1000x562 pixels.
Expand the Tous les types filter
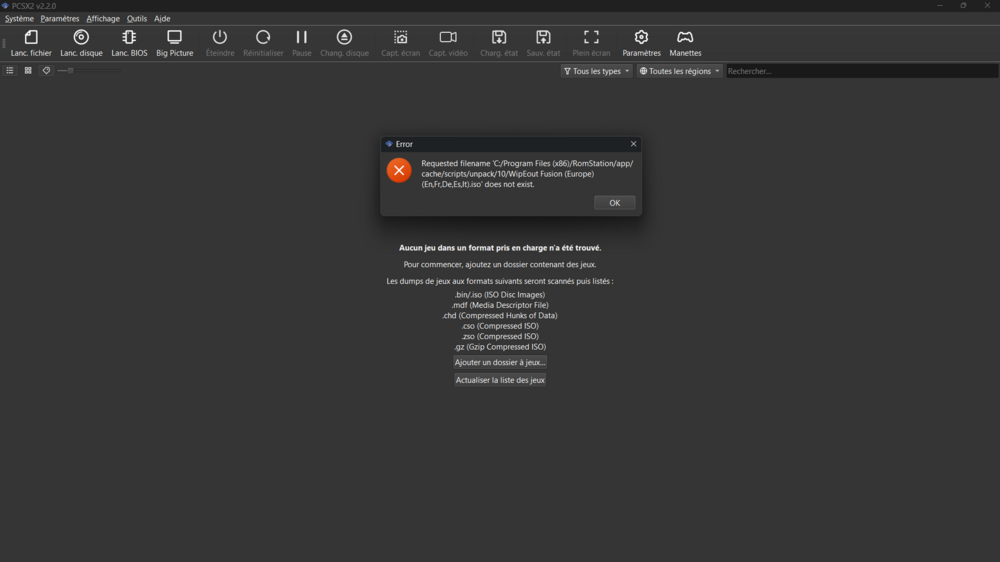click(596, 71)
